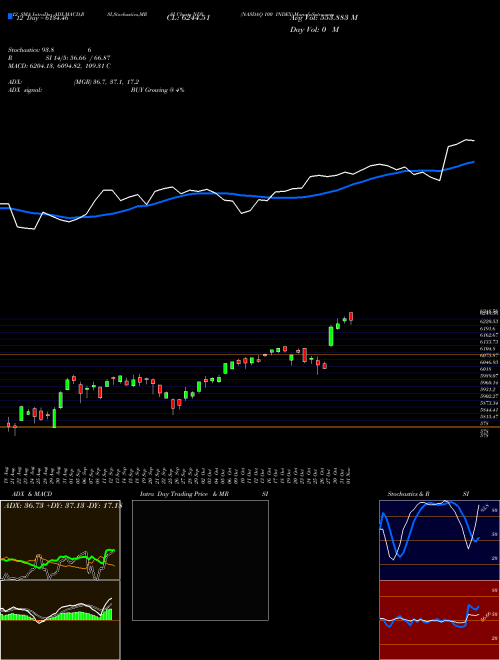Click the 'Stochastics & R' panel title
Image resolution: width=500 pixels, height=660 pixels.
pyautogui.click(x=408, y=494)
